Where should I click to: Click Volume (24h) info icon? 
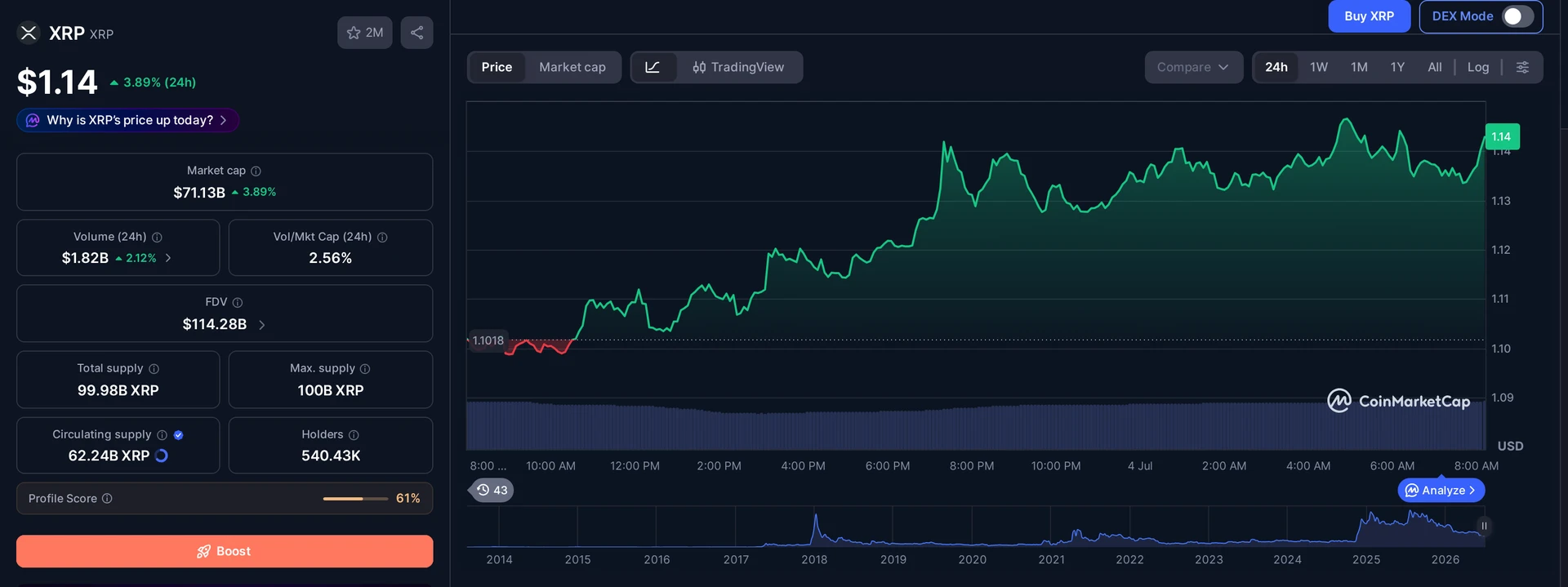click(x=157, y=237)
